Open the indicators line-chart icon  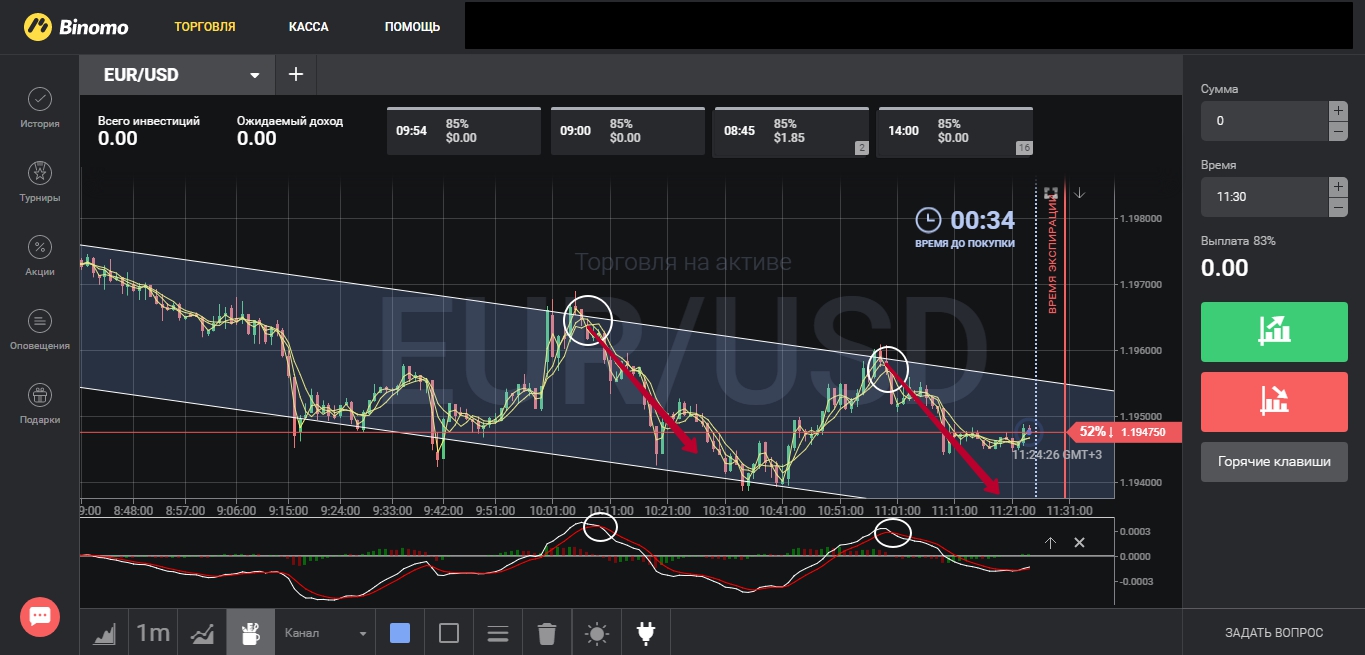point(202,632)
